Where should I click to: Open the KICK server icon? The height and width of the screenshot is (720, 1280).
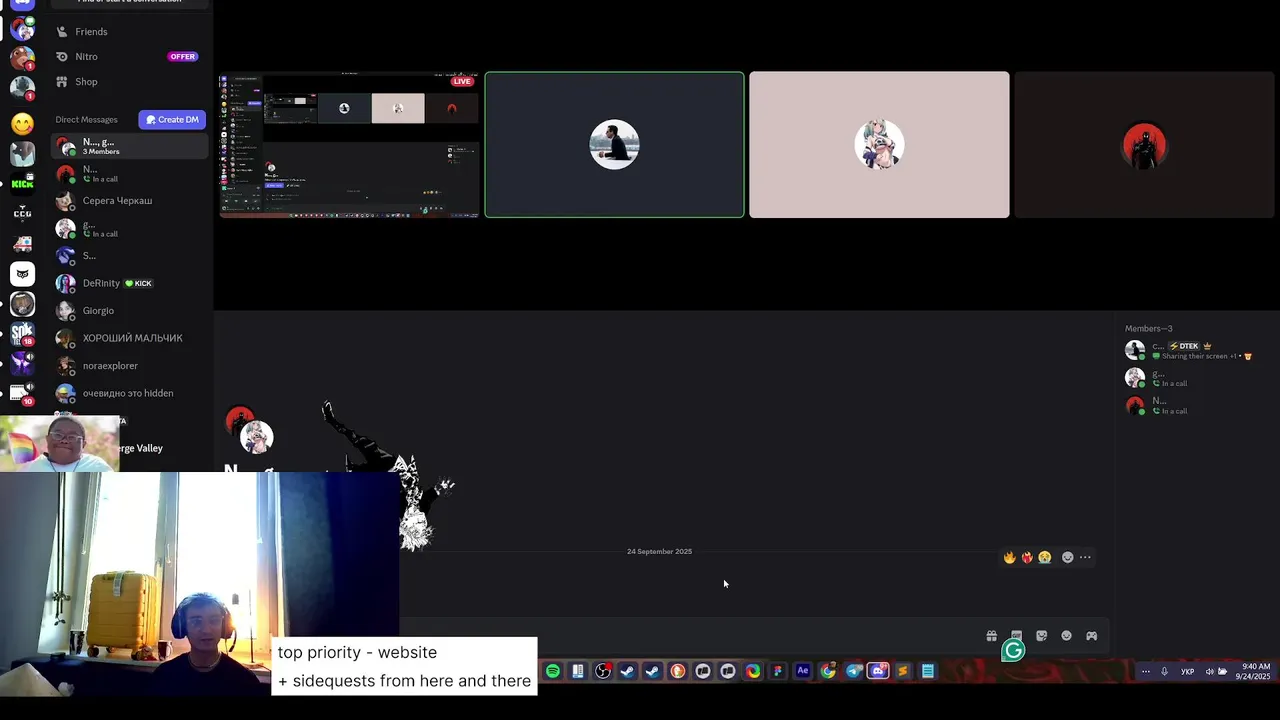click(22, 183)
